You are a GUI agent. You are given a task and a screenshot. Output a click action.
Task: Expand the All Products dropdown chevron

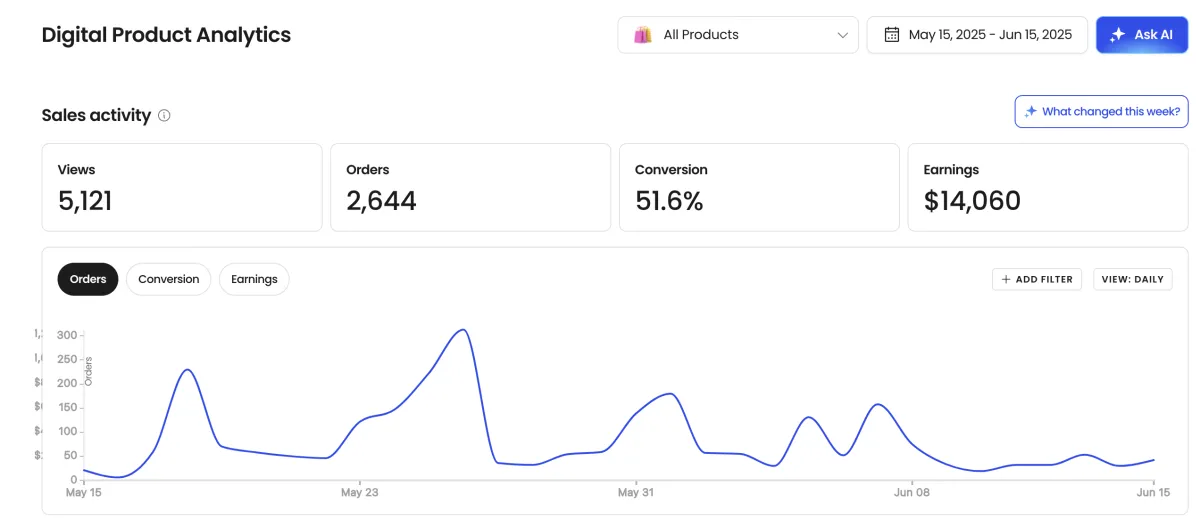[842, 35]
